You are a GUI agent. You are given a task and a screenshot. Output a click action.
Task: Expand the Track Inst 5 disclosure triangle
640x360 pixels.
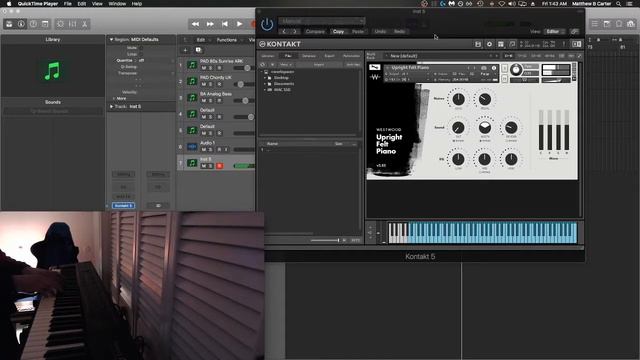click(x=111, y=107)
